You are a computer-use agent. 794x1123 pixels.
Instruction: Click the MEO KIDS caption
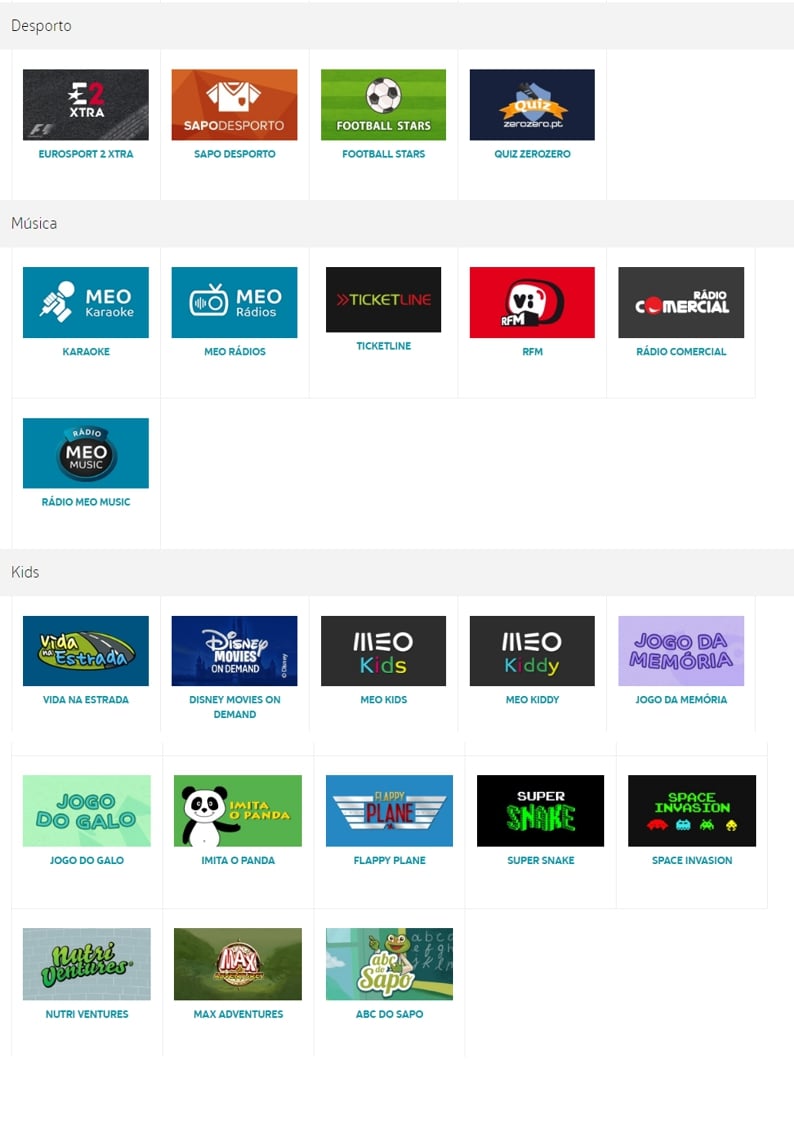coord(383,700)
